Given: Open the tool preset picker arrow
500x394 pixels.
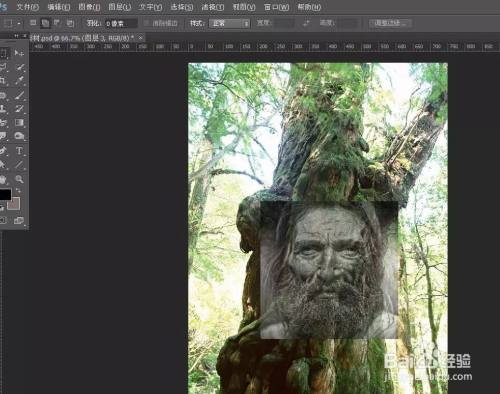Looking at the screenshot, I should pyautogui.click(x=19, y=23).
